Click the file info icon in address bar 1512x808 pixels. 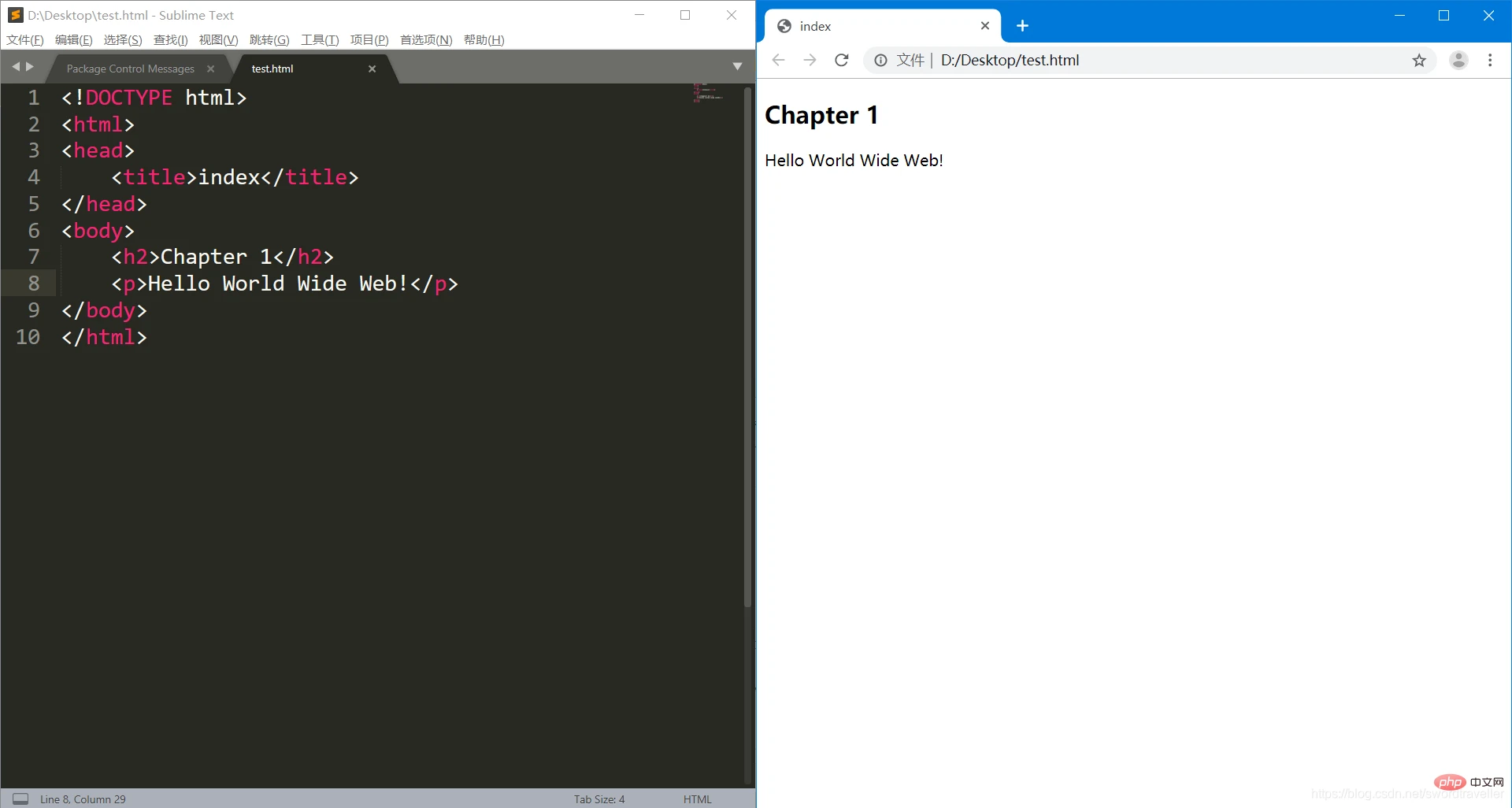[880, 61]
